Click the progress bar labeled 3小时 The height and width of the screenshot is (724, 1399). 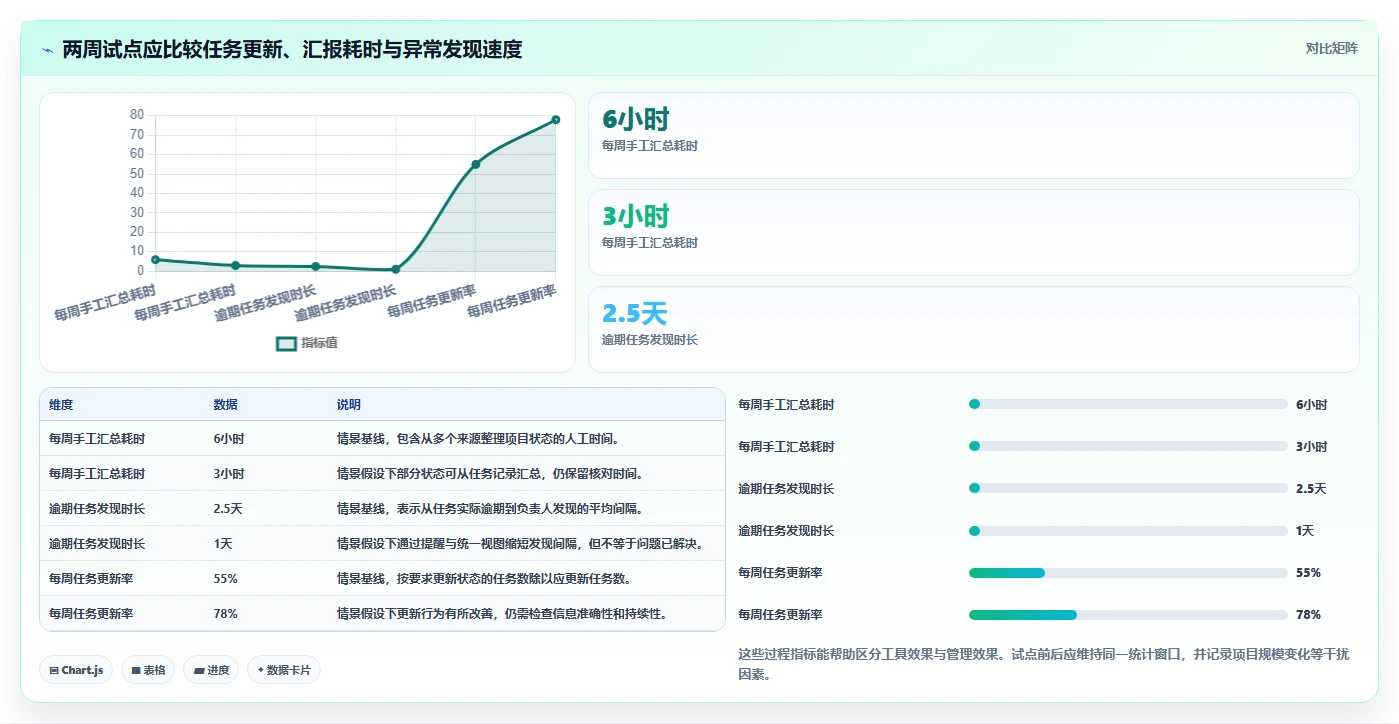(x=1128, y=447)
